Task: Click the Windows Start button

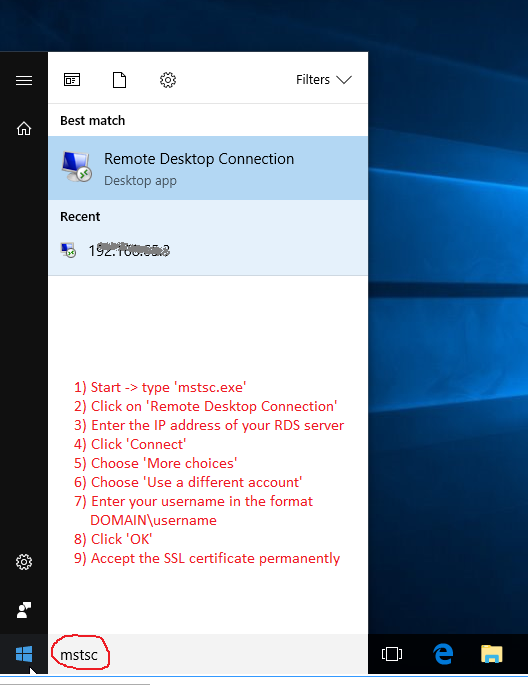Action: click(24, 654)
